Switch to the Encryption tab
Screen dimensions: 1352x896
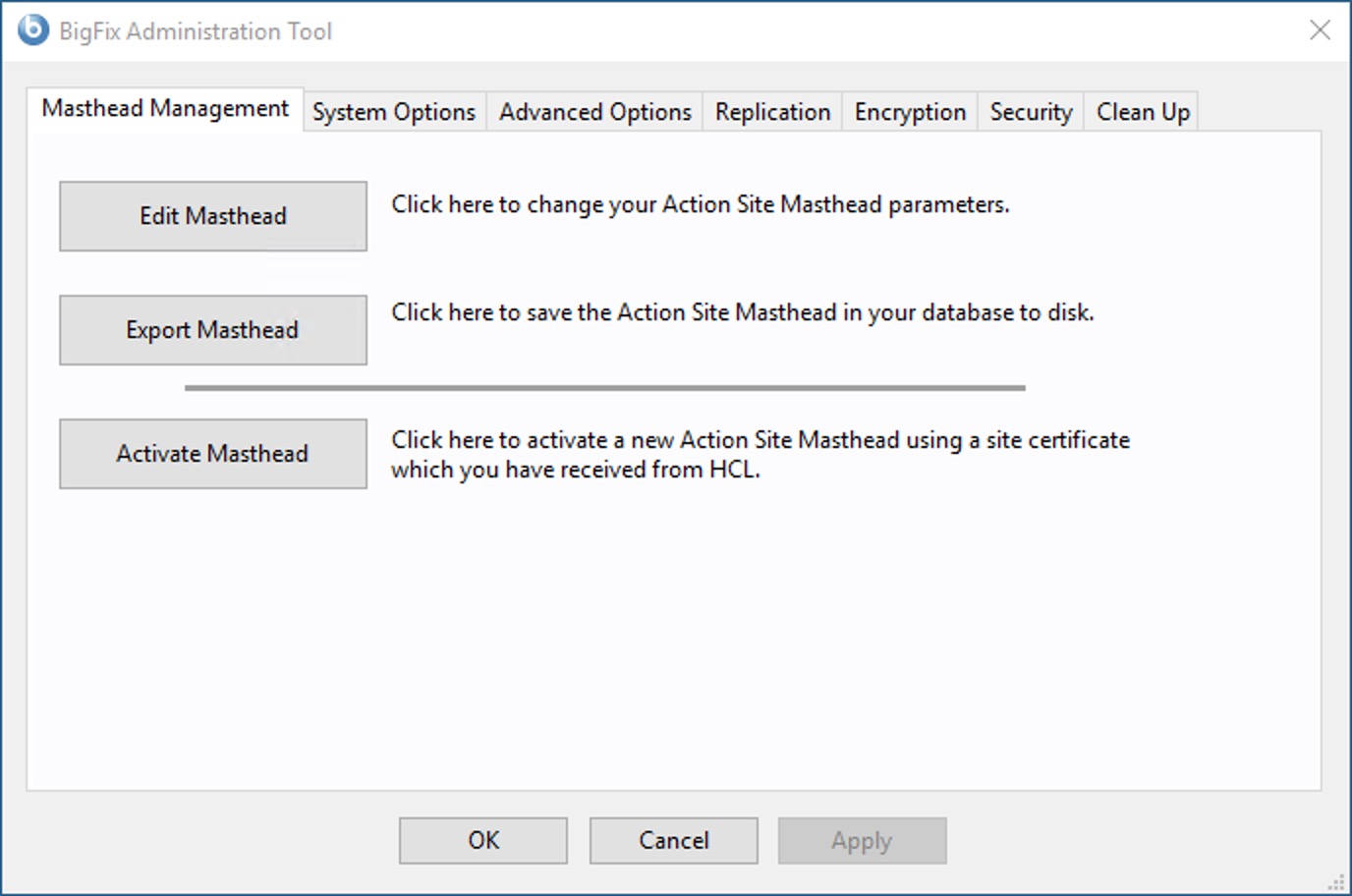tap(910, 112)
